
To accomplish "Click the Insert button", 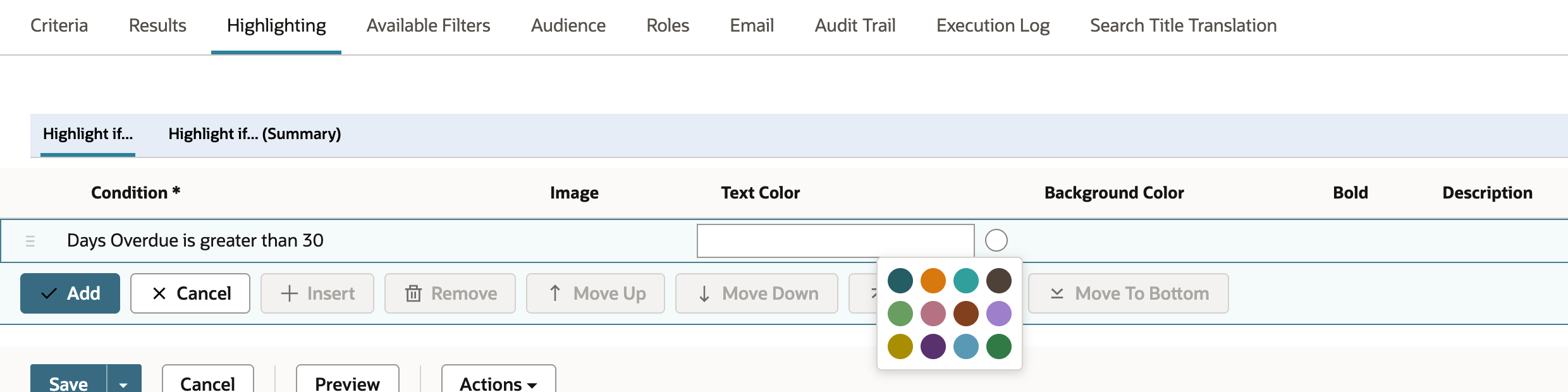I will click(317, 293).
